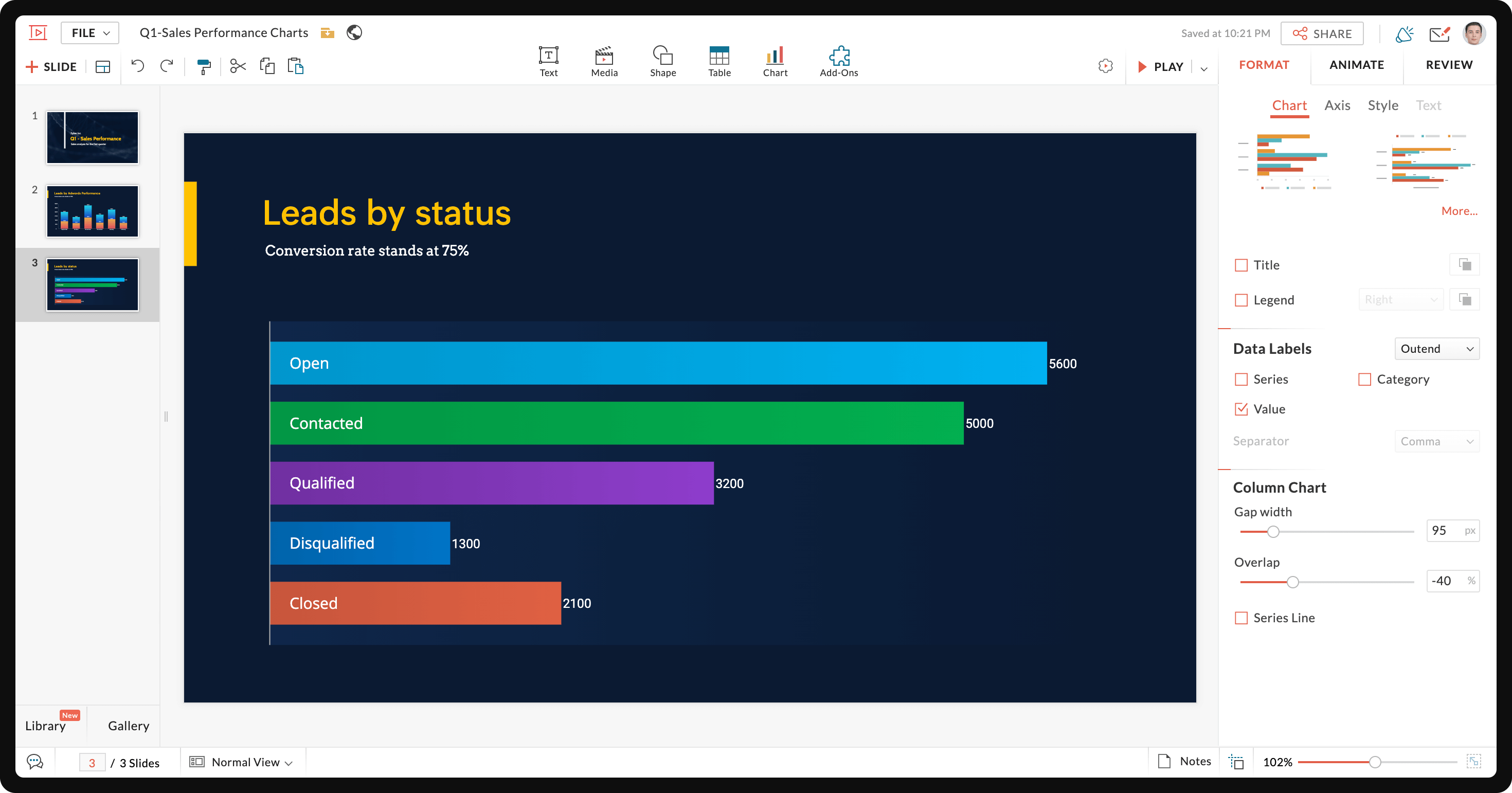Open Data Labels Outend dropdown
The height and width of the screenshot is (793, 1512).
[x=1436, y=349]
